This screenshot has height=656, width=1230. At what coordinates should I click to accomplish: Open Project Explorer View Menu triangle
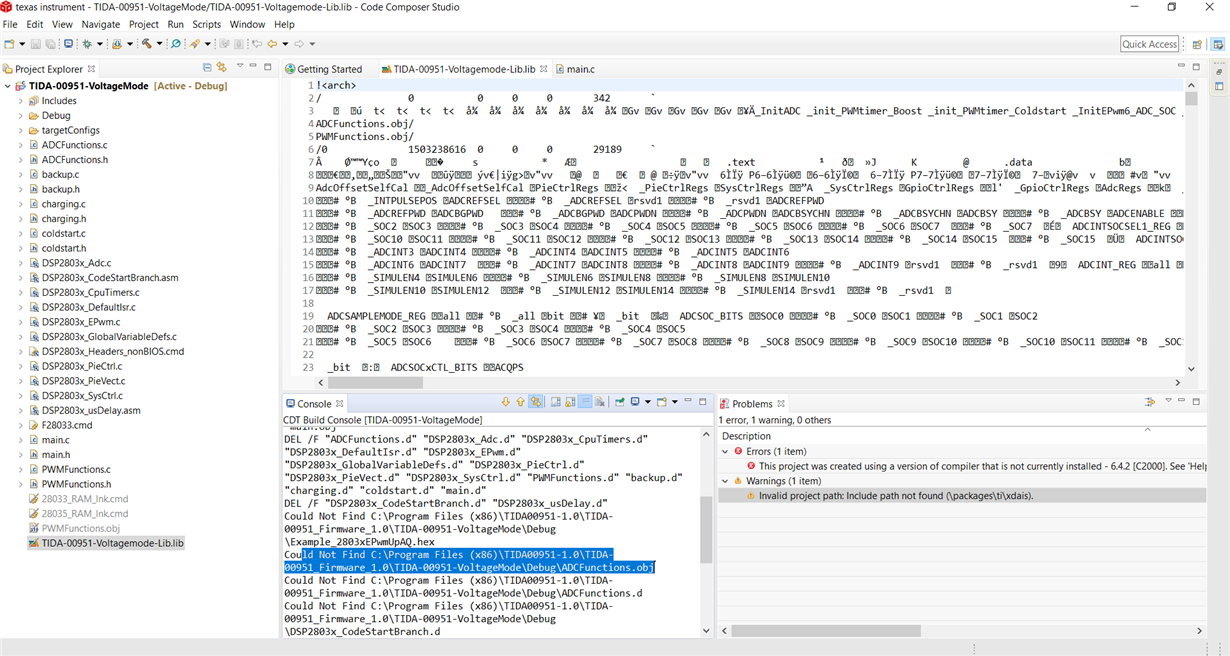pyautogui.click(x=240, y=67)
